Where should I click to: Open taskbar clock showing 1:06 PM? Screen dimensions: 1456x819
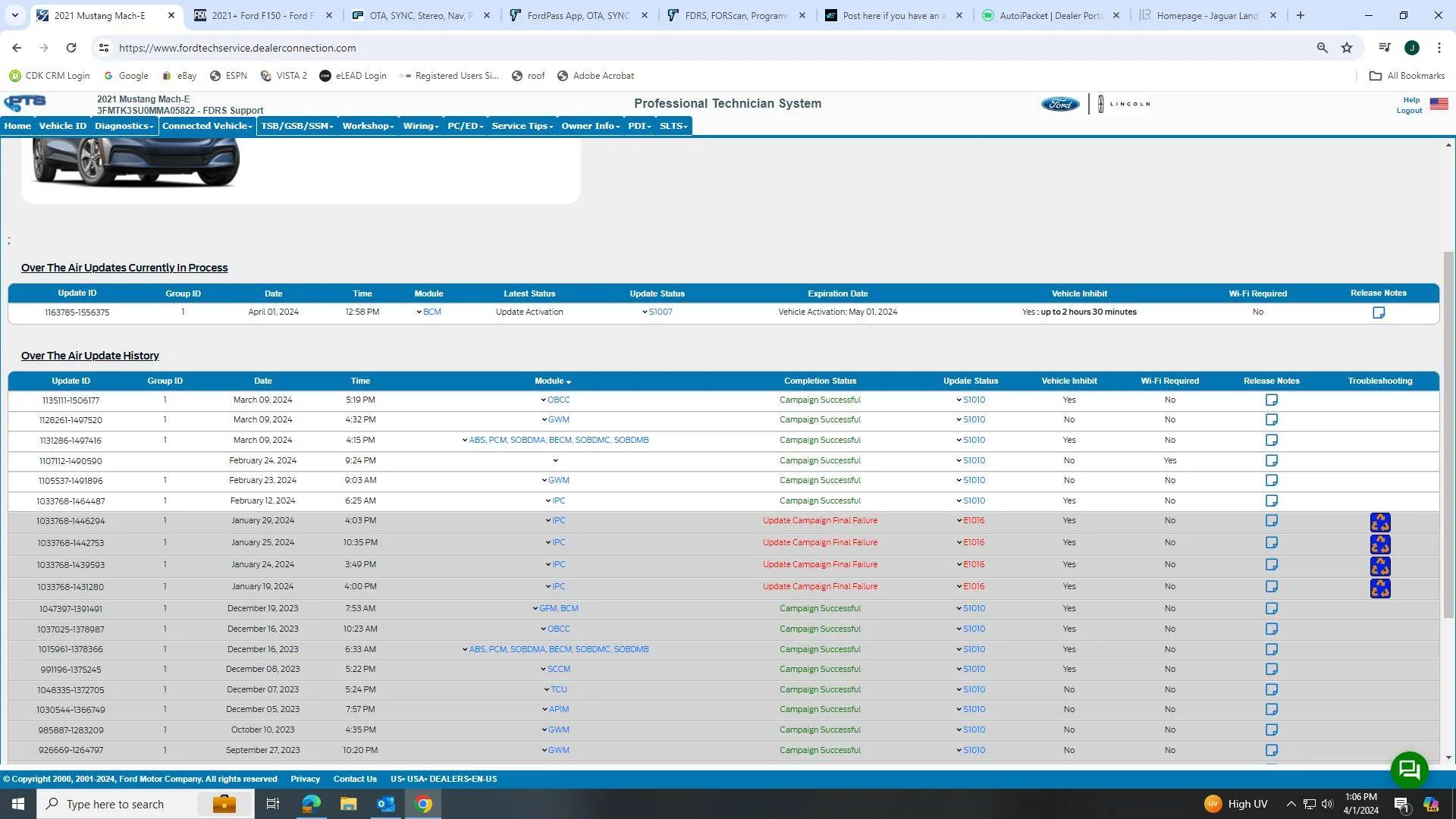(x=1361, y=804)
